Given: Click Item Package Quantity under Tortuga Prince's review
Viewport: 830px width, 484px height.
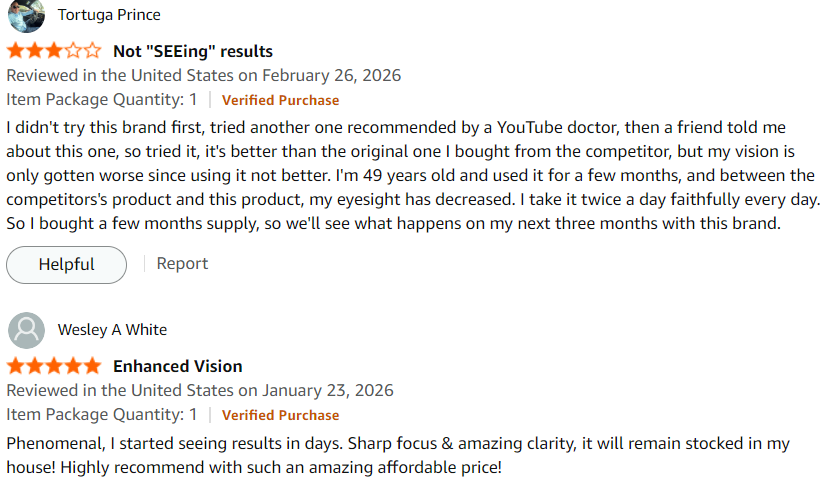Looking at the screenshot, I should click(x=102, y=100).
